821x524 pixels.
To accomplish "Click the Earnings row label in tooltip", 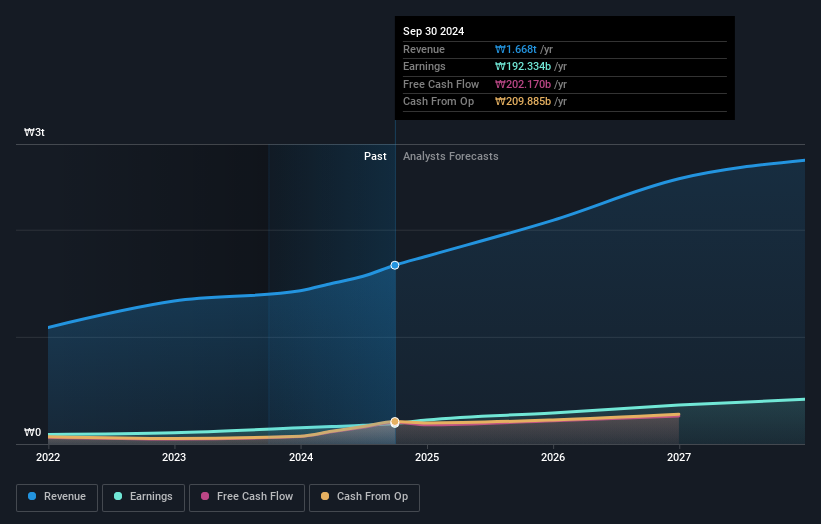I will tap(424, 66).
